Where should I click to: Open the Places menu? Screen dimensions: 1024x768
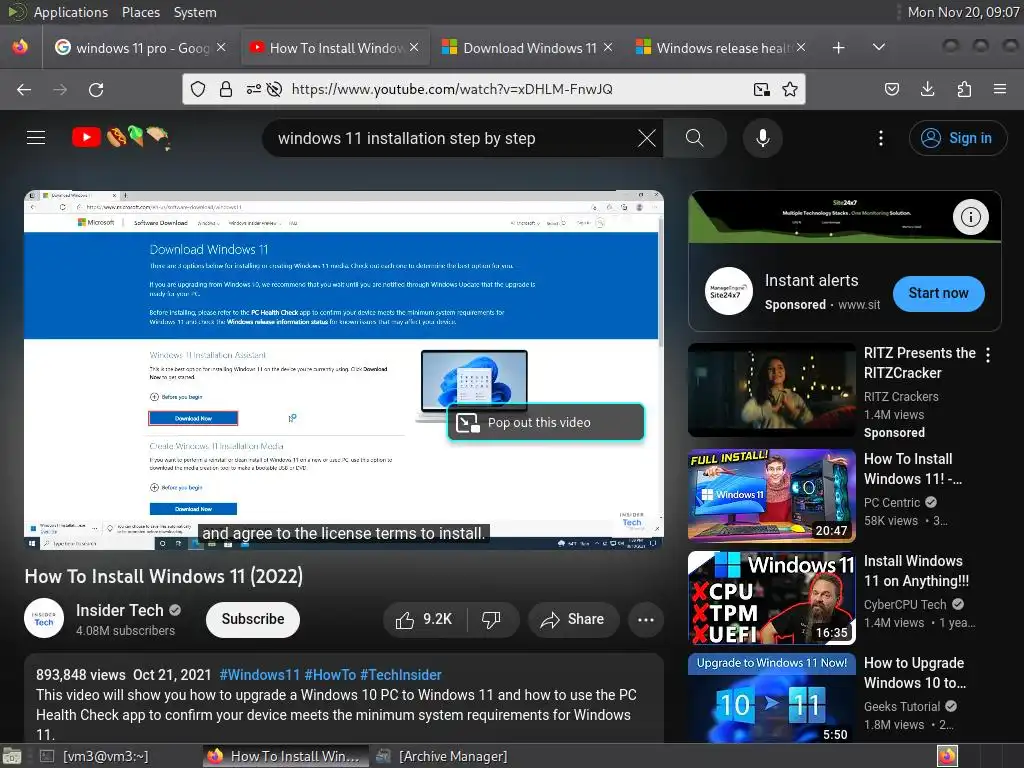tap(140, 12)
